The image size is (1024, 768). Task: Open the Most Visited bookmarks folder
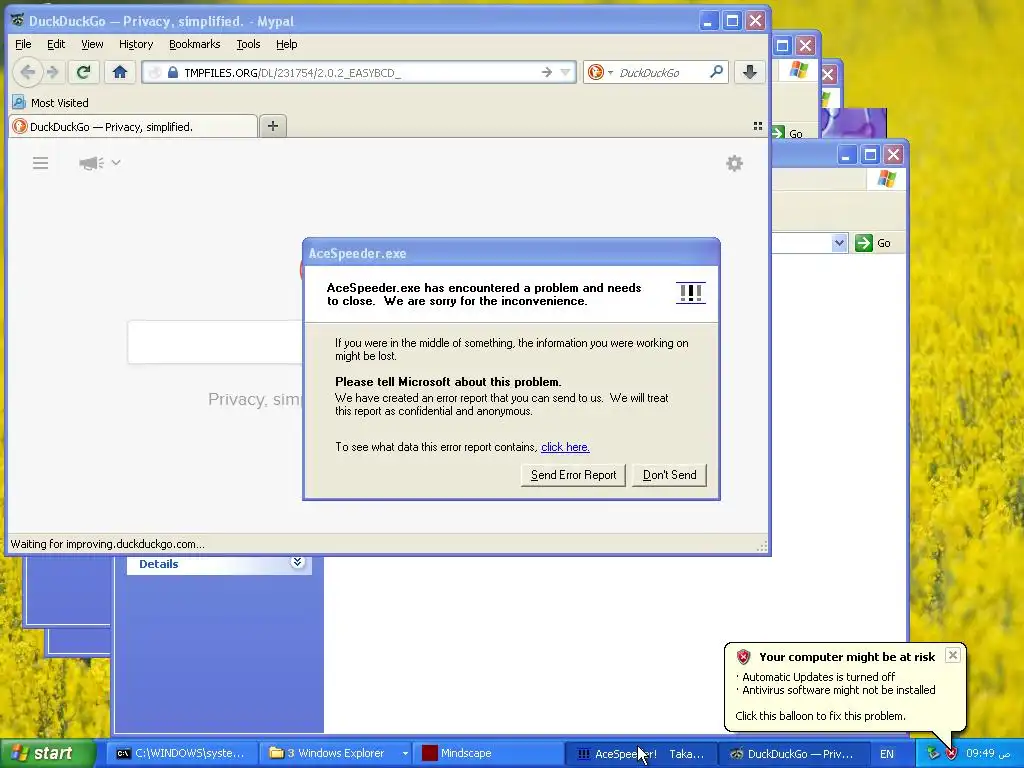50,103
